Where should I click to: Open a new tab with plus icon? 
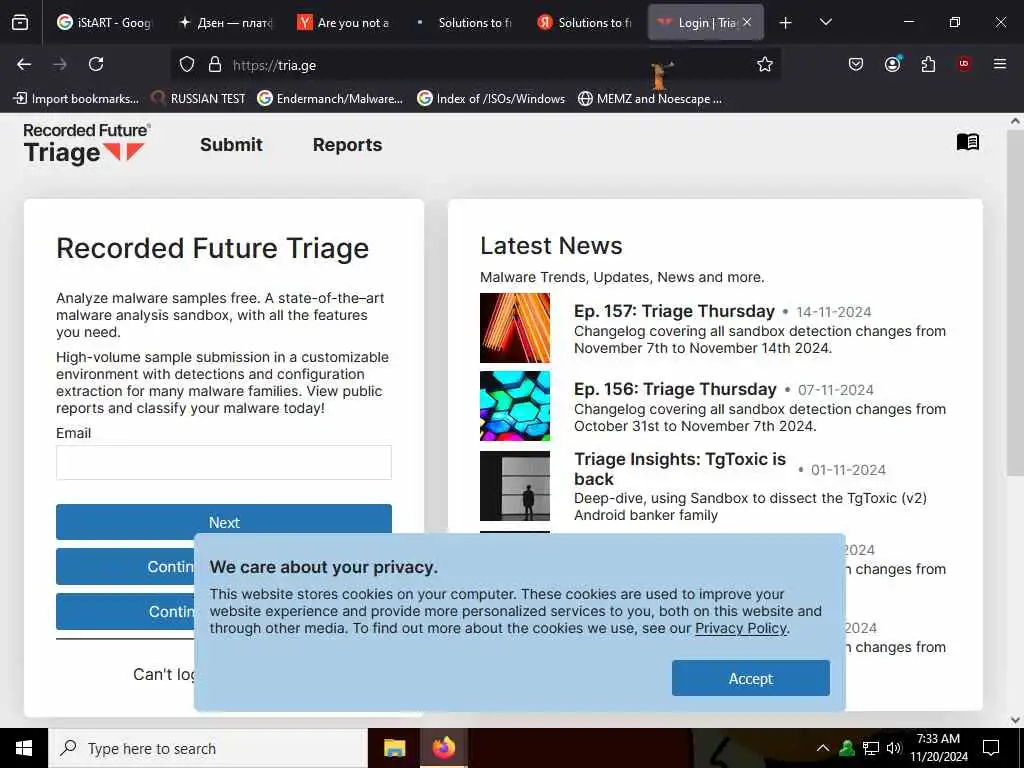click(785, 23)
